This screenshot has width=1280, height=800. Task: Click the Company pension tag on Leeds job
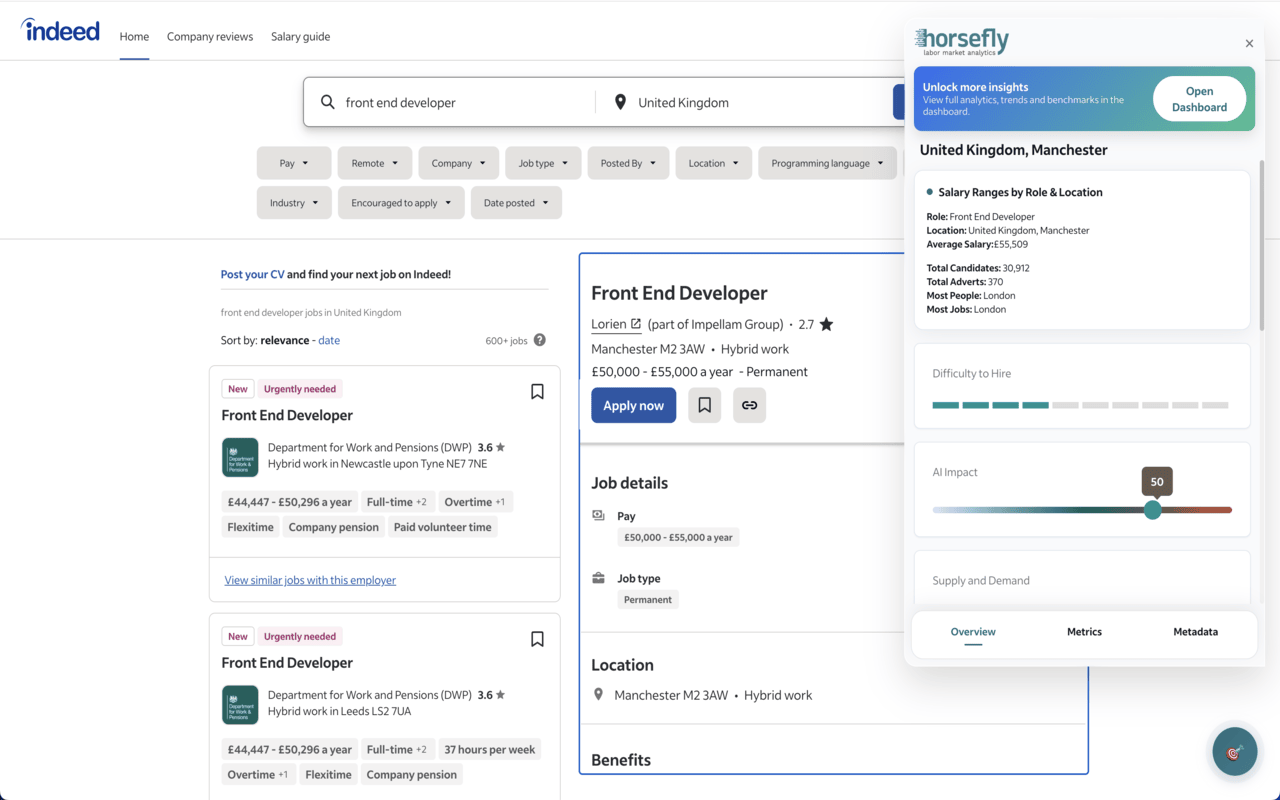pos(411,774)
